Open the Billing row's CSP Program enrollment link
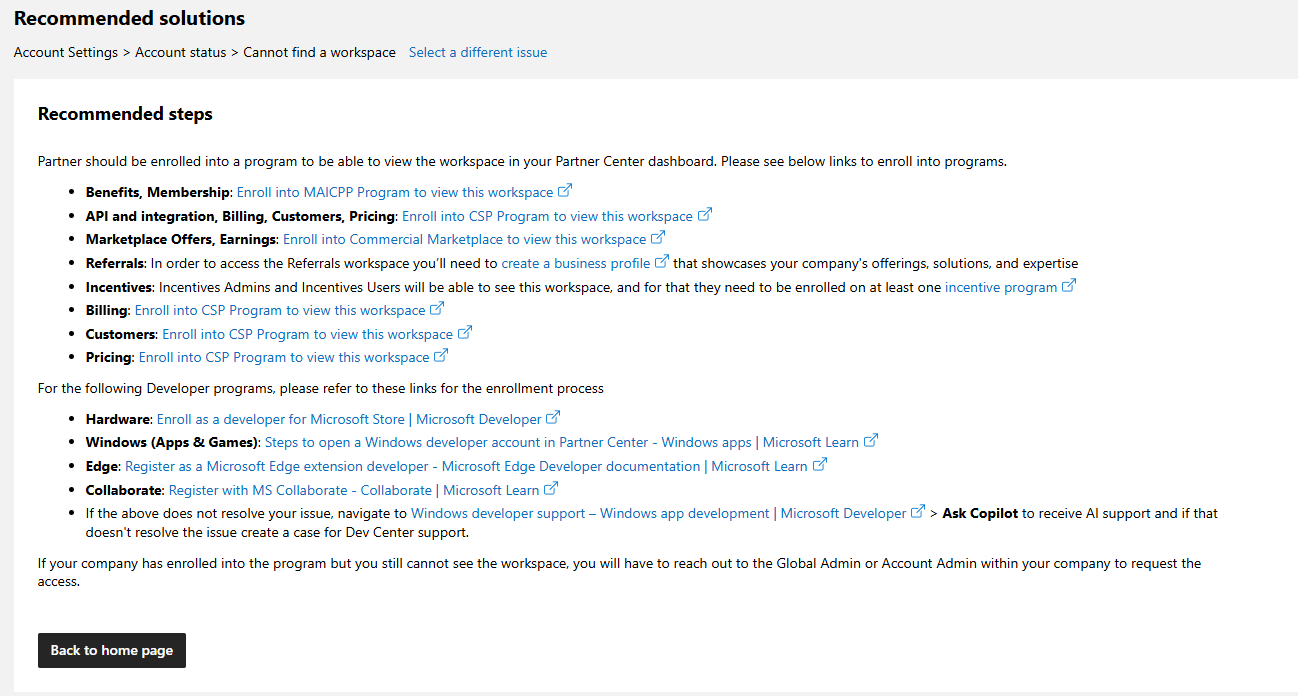The width and height of the screenshot is (1298, 696). [280, 310]
